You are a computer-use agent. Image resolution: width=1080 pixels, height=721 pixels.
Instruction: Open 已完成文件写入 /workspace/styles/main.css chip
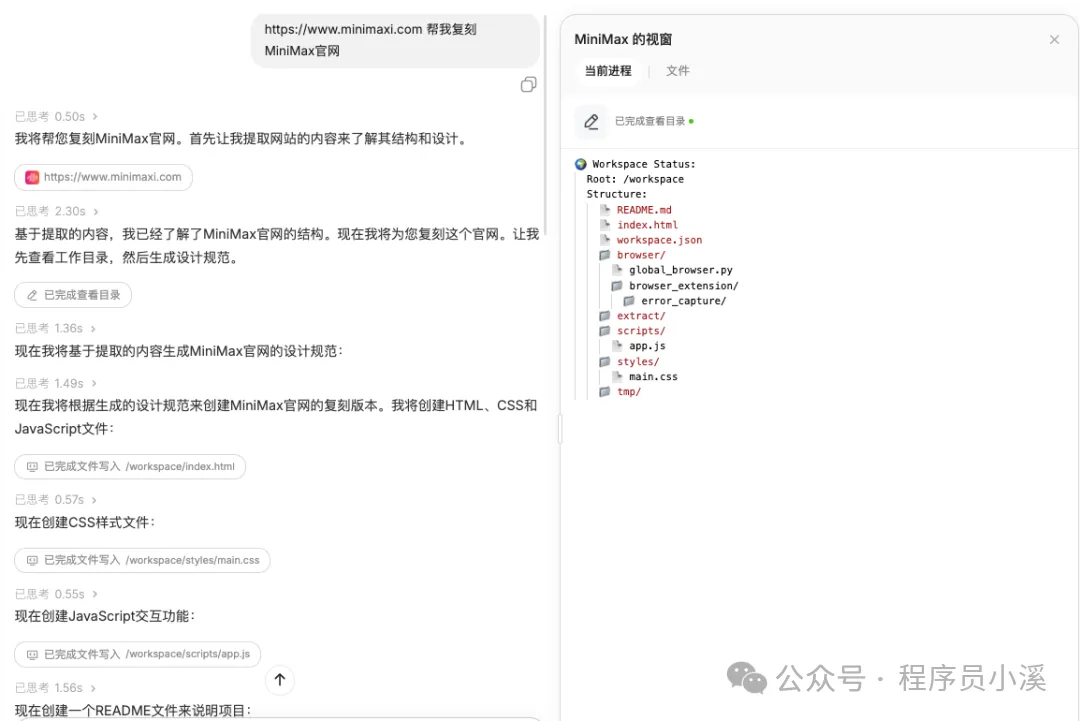(x=143, y=561)
